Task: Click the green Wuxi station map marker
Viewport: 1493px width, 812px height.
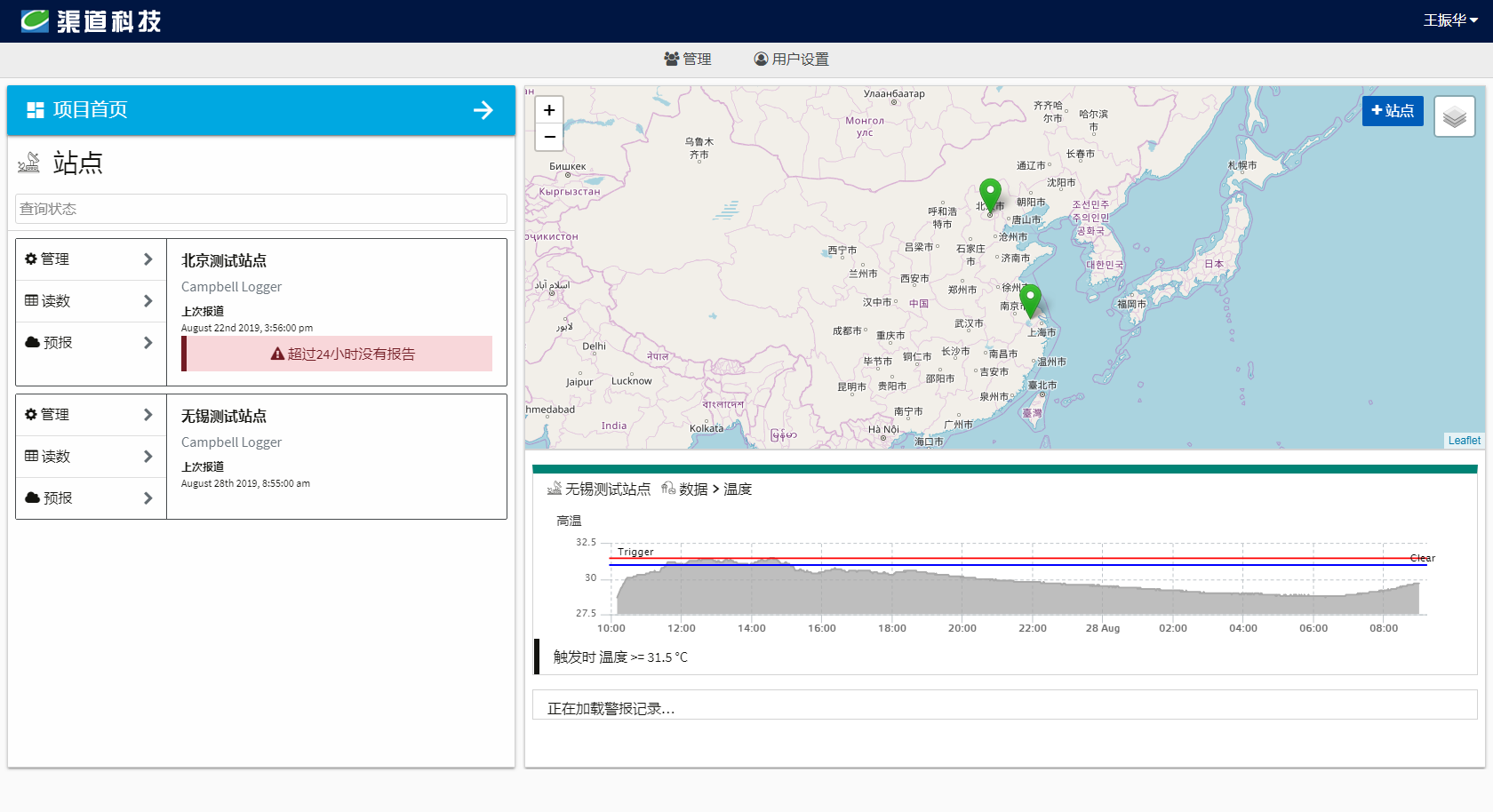Action: point(1030,299)
